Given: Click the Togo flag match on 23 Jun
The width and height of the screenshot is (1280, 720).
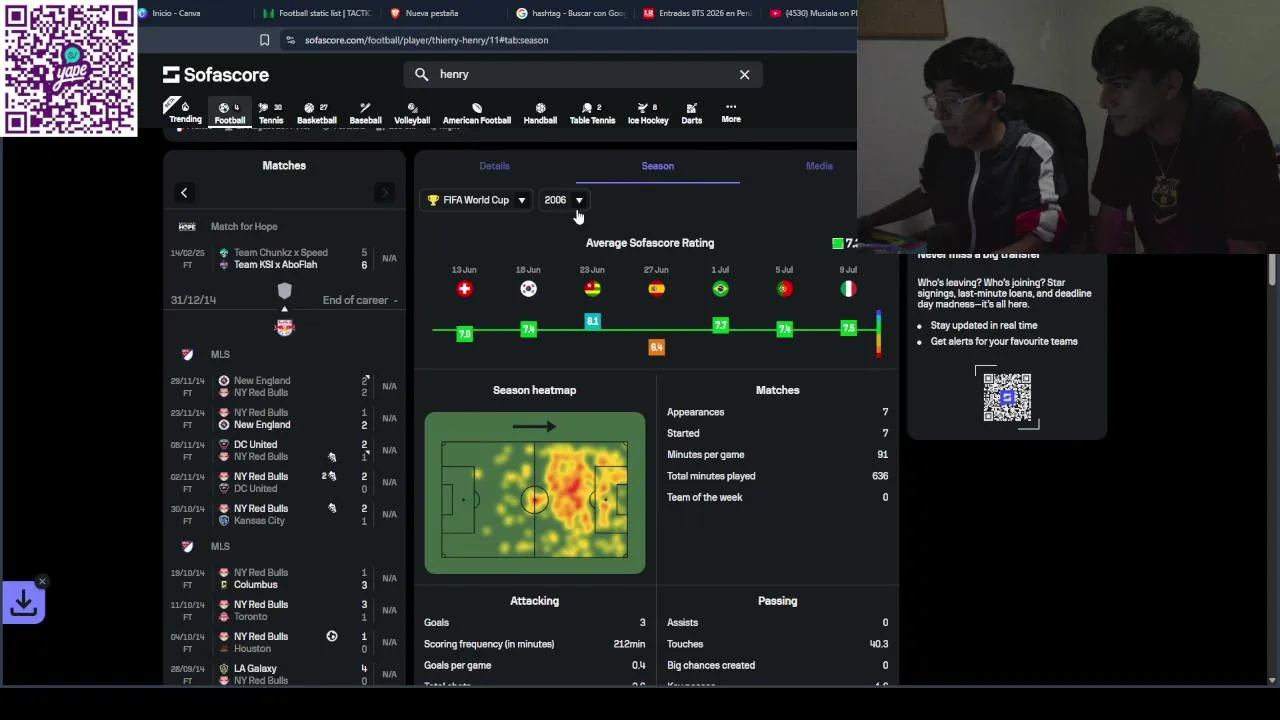Looking at the screenshot, I should tap(592, 289).
